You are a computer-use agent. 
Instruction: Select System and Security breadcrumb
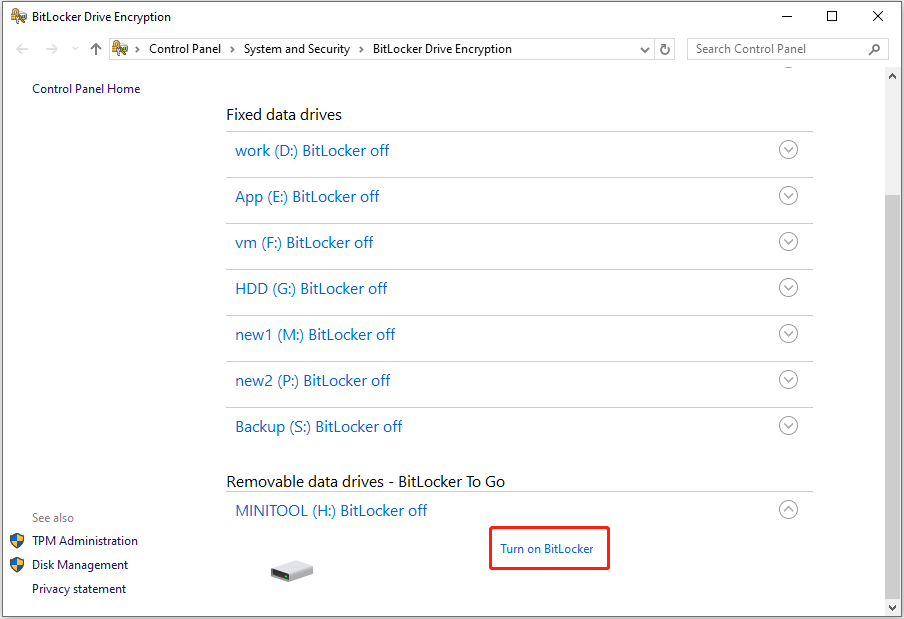pos(296,49)
